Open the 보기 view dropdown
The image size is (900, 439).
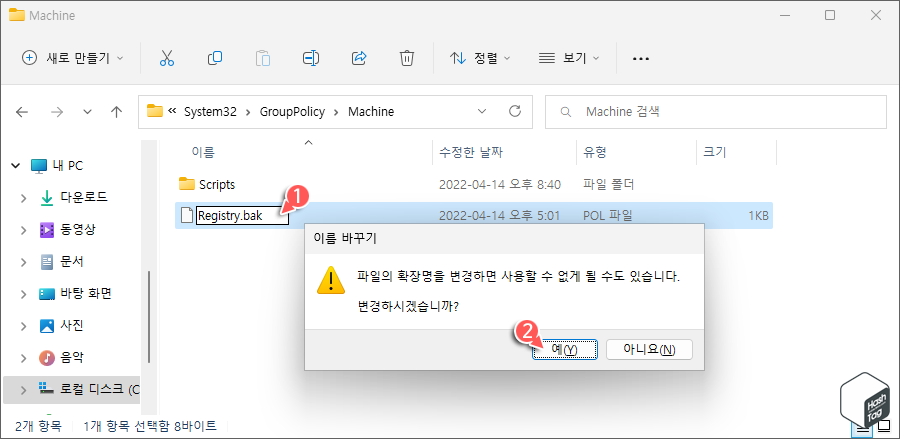tap(569, 58)
